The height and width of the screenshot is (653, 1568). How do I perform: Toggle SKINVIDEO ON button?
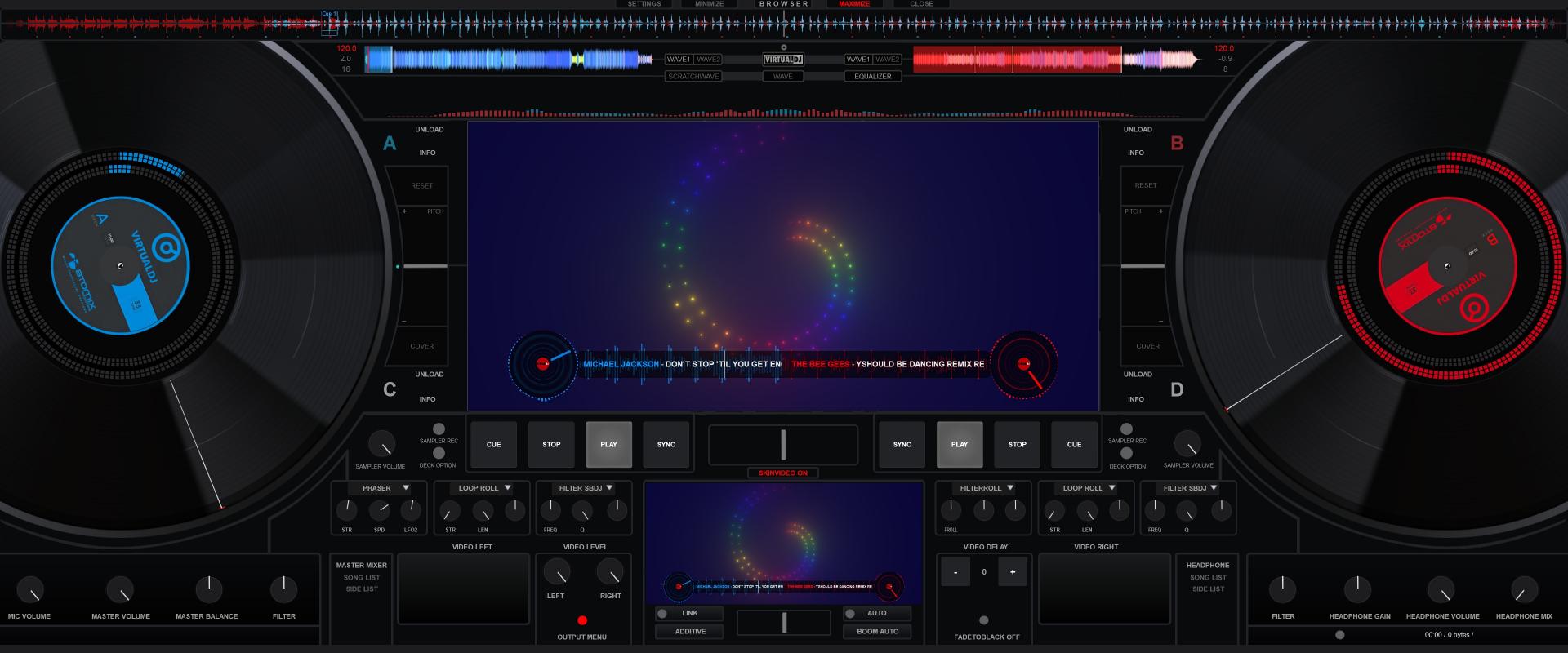tap(783, 473)
